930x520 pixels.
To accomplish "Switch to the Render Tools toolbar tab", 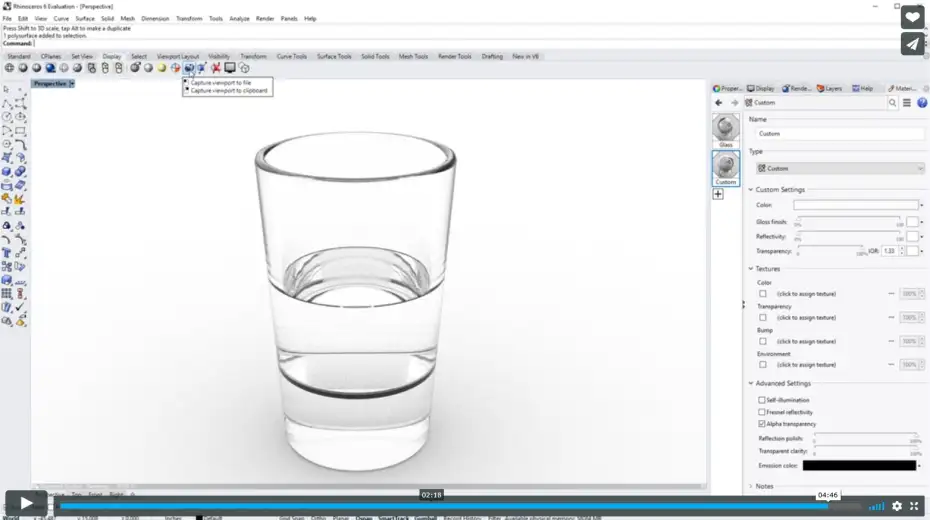I will [x=454, y=56].
